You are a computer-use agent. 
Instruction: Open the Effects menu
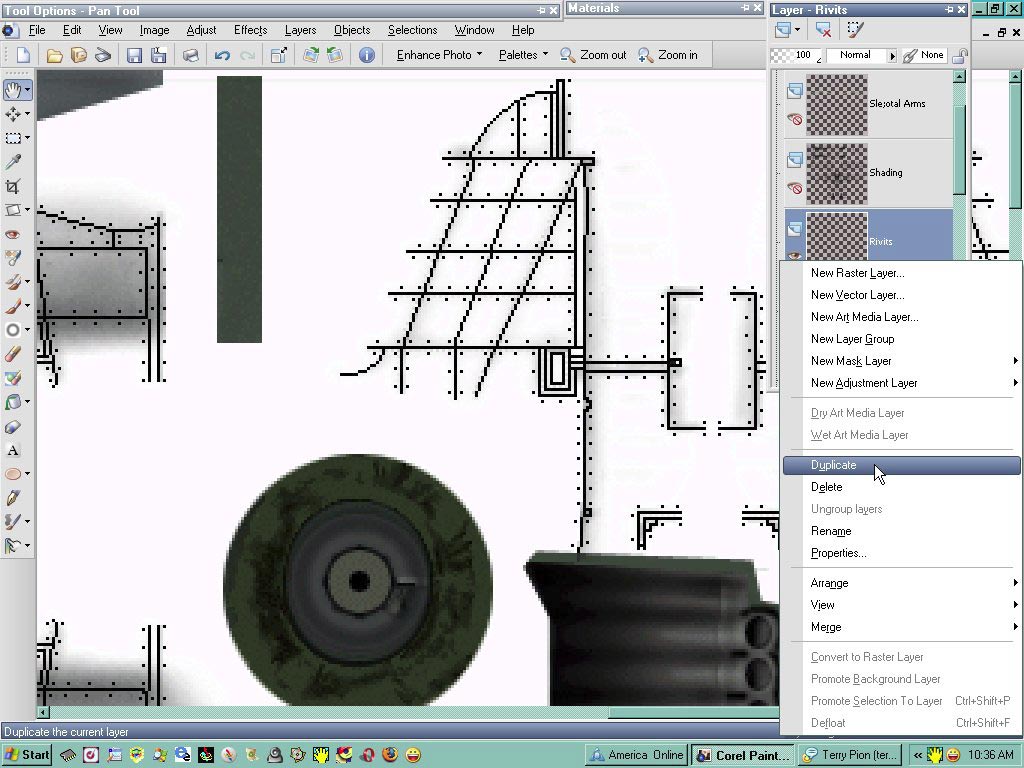(x=251, y=30)
